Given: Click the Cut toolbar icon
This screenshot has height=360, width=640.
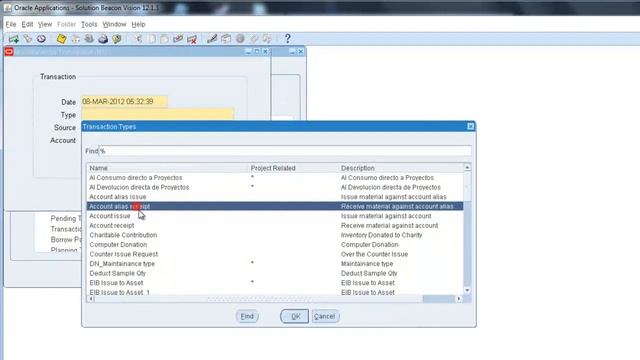Looking at the screenshot, I should [139, 39].
